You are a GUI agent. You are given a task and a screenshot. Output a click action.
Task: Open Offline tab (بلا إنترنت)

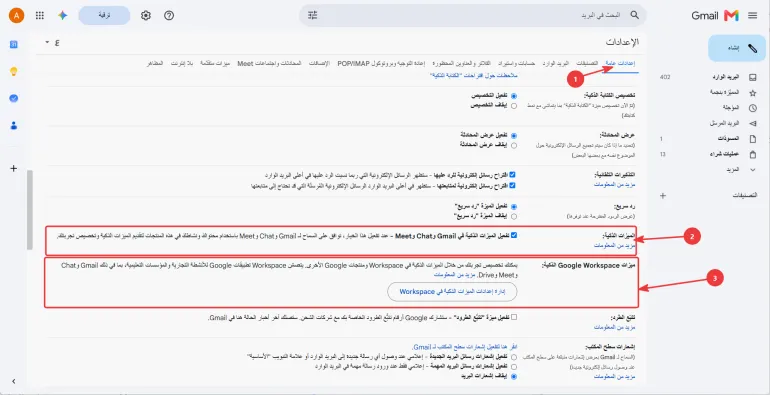pos(182,64)
